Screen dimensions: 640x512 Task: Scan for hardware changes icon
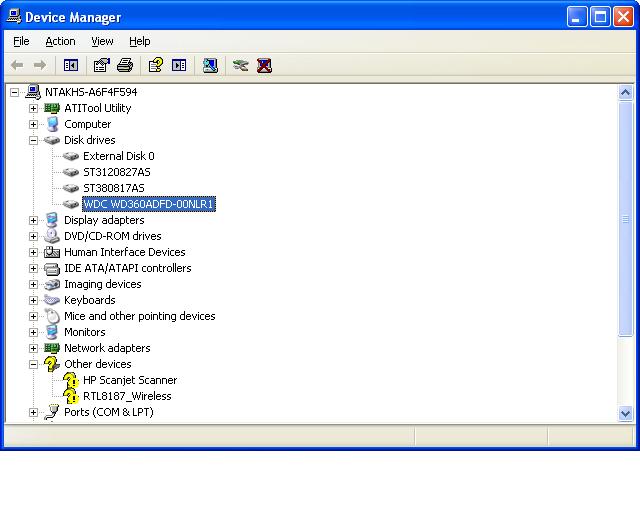pyautogui.click(x=210, y=65)
